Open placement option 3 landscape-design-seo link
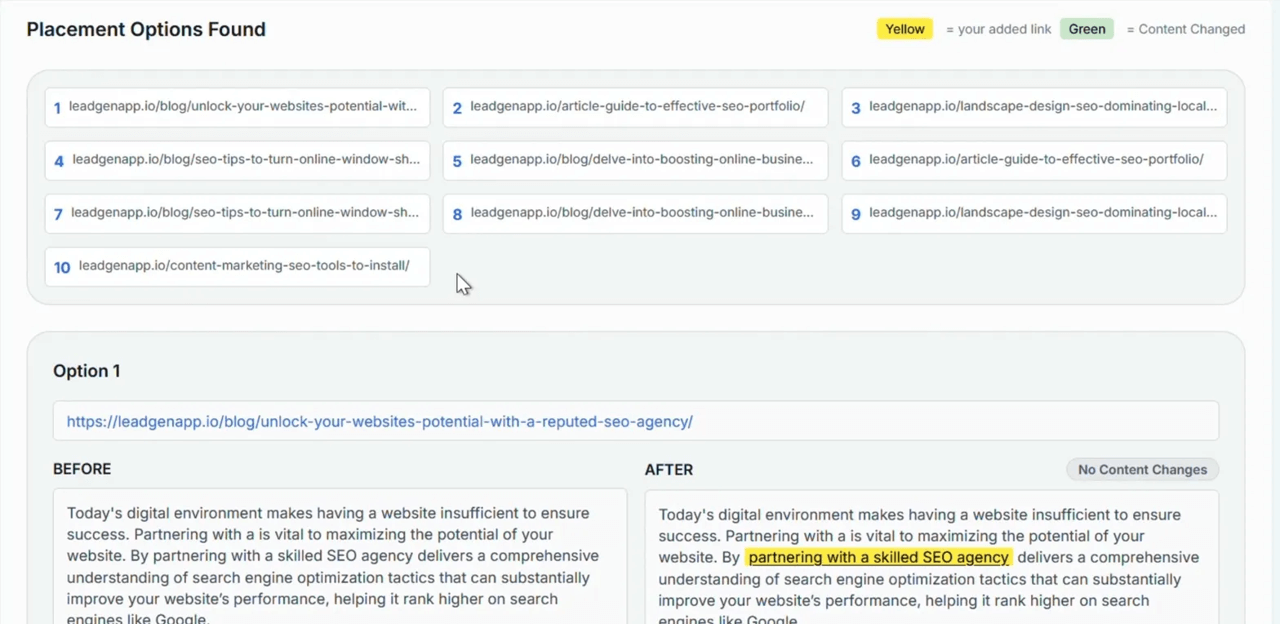The width and height of the screenshot is (1280, 624). pyautogui.click(x=1034, y=107)
